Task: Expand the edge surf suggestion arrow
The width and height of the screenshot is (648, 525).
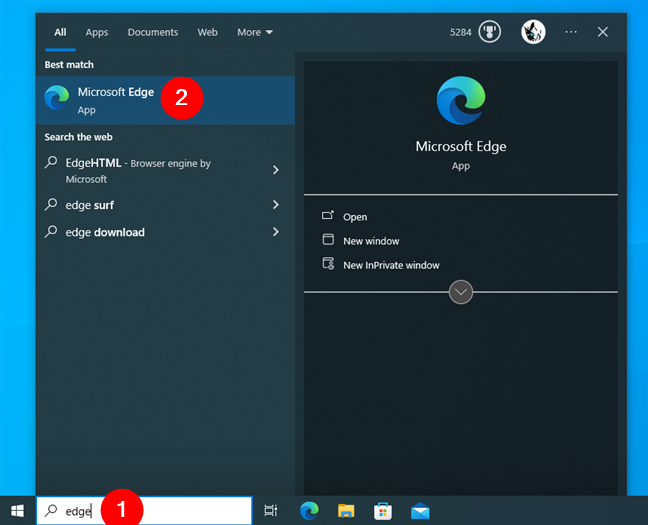Action: point(276,205)
